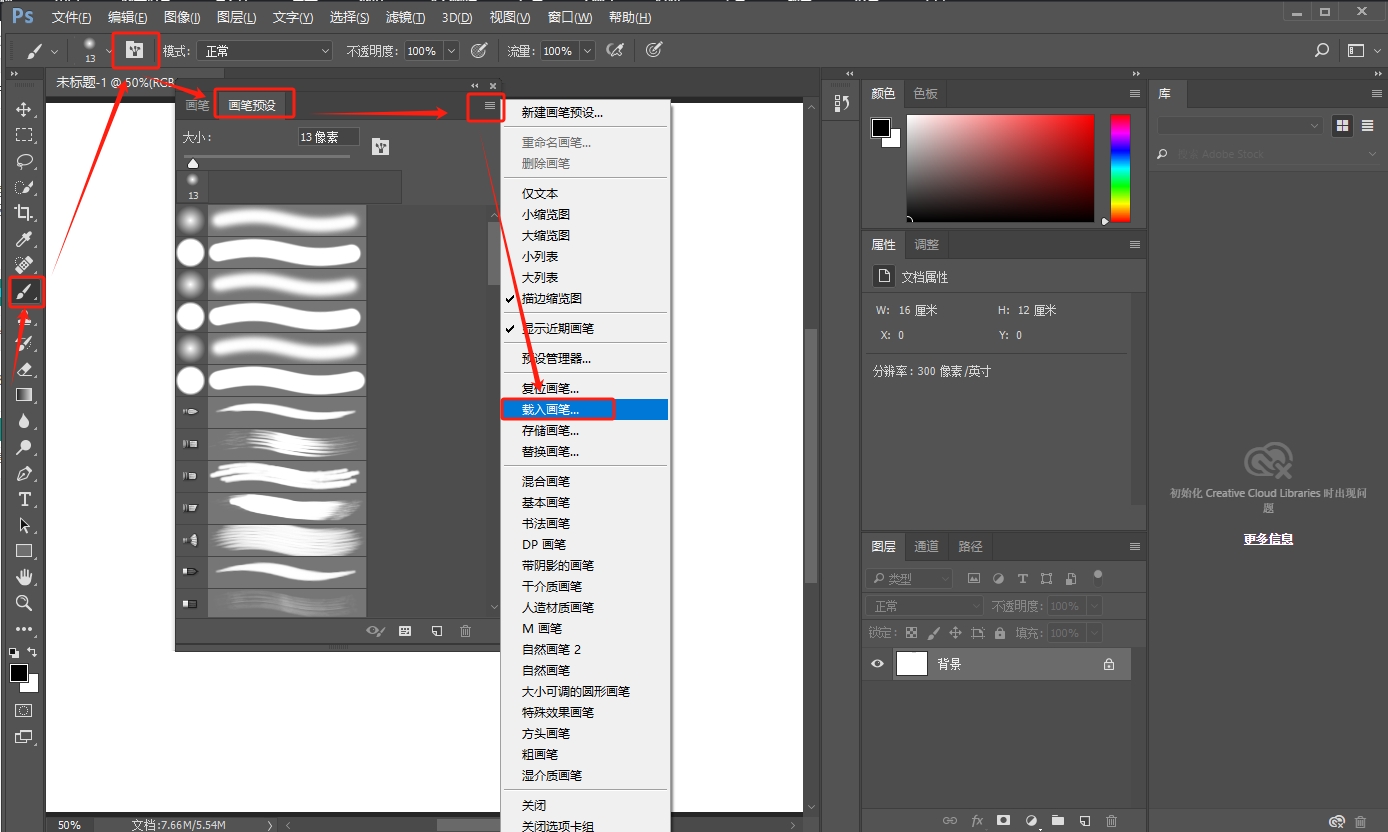The width and height of the screenshot is (1388, 832).
Task: Click the brush size 13 像素 input field
Action: pyautogui.click(x=328, y=137)
